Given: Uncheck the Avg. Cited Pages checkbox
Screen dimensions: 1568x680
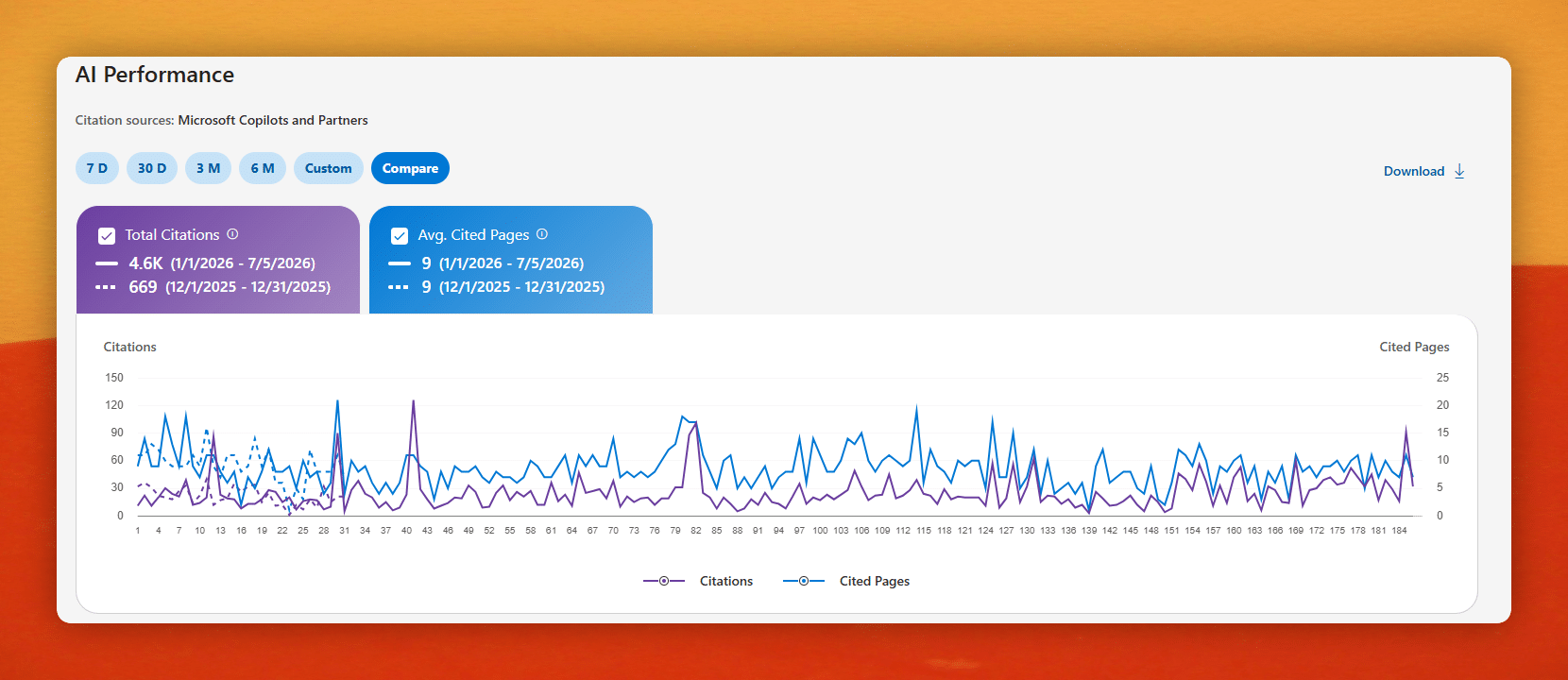Looking at the screenshot, I should click(400, 235).
